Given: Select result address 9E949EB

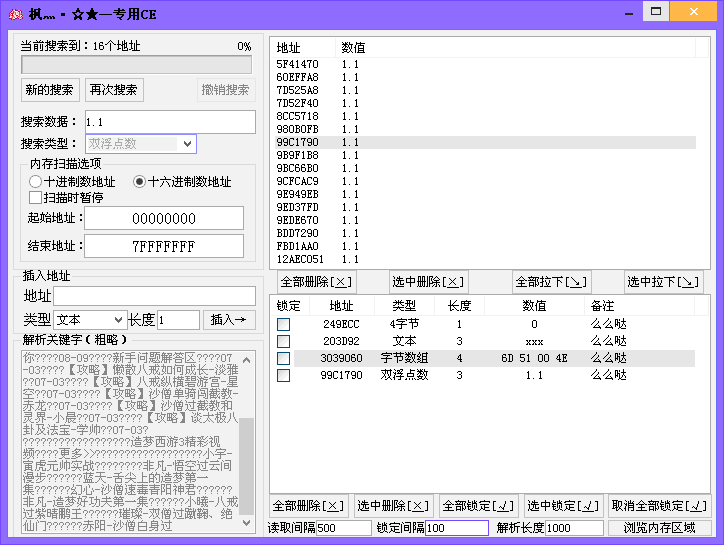Looking at the screenshot, I should 297,194.
